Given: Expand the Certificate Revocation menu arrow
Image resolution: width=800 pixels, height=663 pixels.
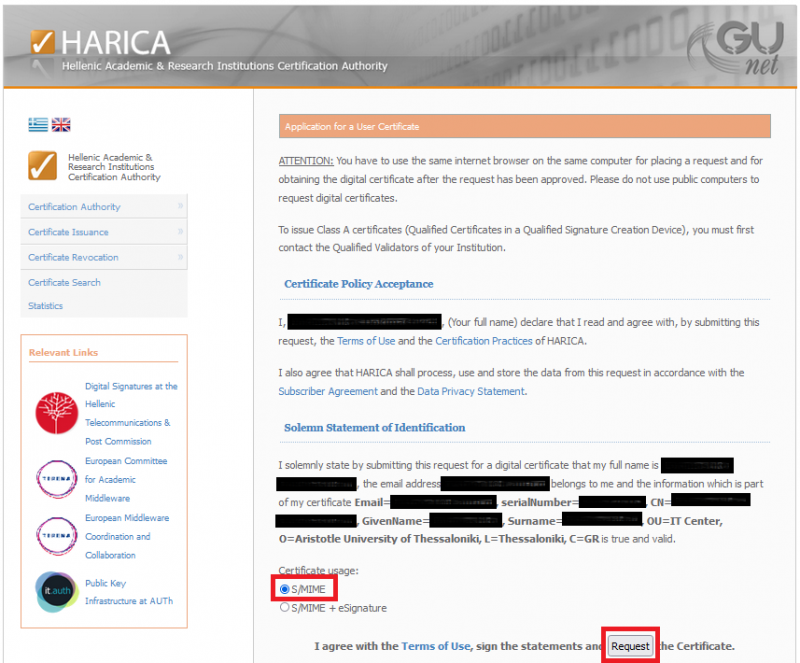Looking at the screenshot, I should pyautogui.click(x=180, y=257).
